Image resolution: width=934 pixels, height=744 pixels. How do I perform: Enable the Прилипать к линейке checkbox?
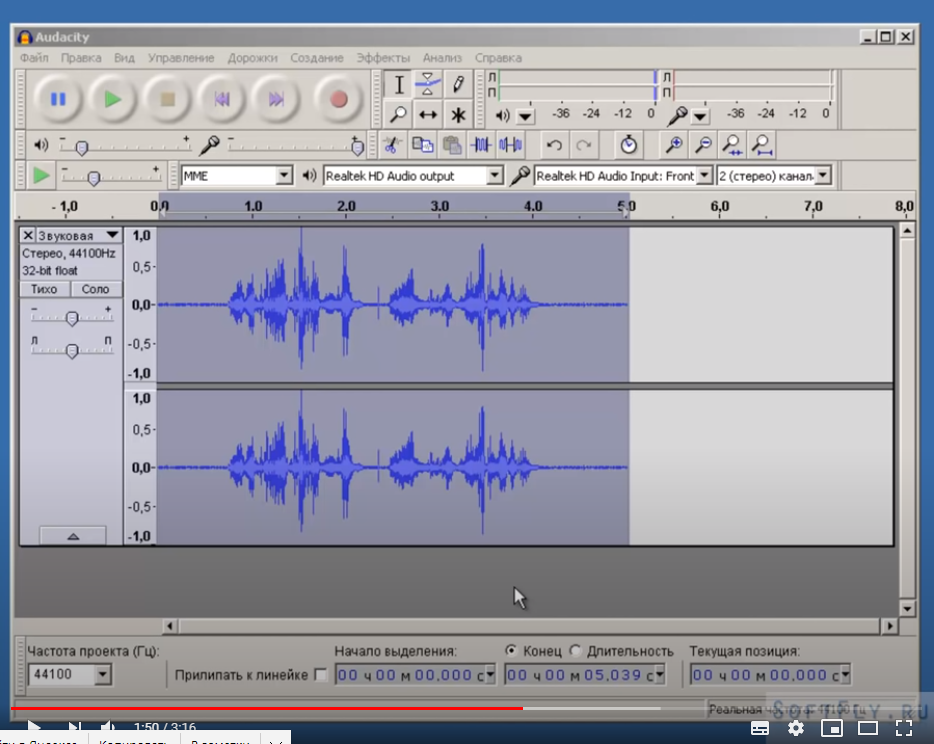coord(320,675)
